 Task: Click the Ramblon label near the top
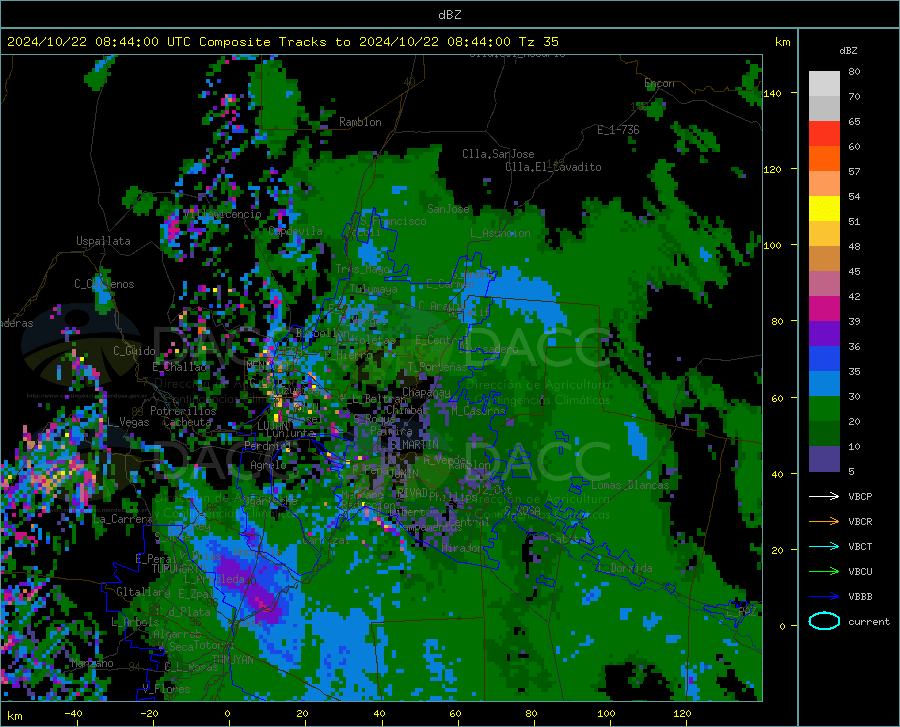360,122
